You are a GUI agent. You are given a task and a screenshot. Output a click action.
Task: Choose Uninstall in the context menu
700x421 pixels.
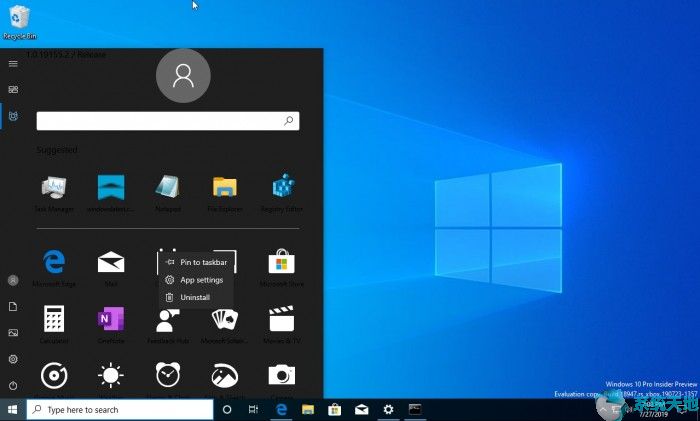pos(196,297)
